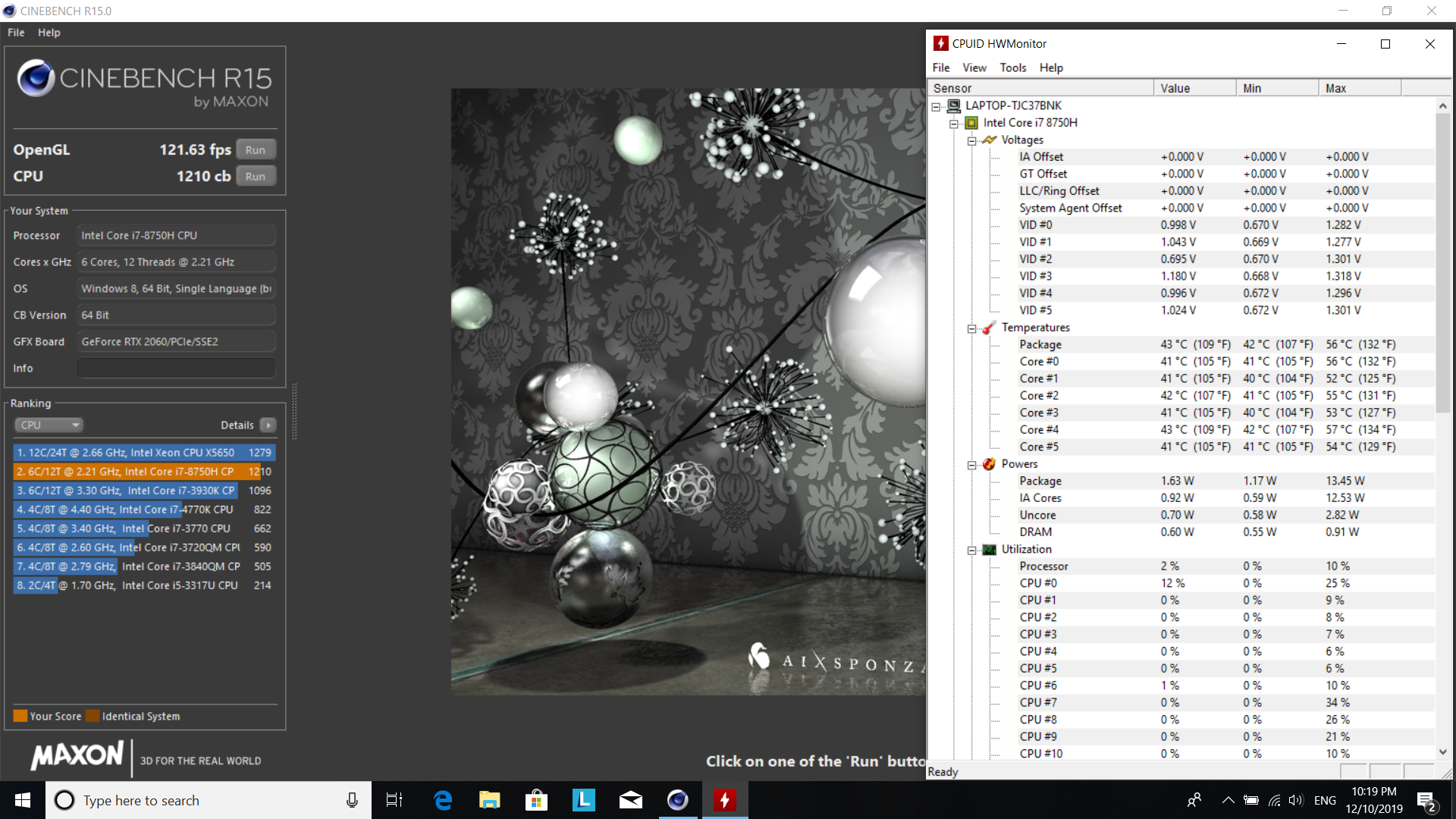Open Task View from taskbar
1456x819 pixels.
(394, 800)
